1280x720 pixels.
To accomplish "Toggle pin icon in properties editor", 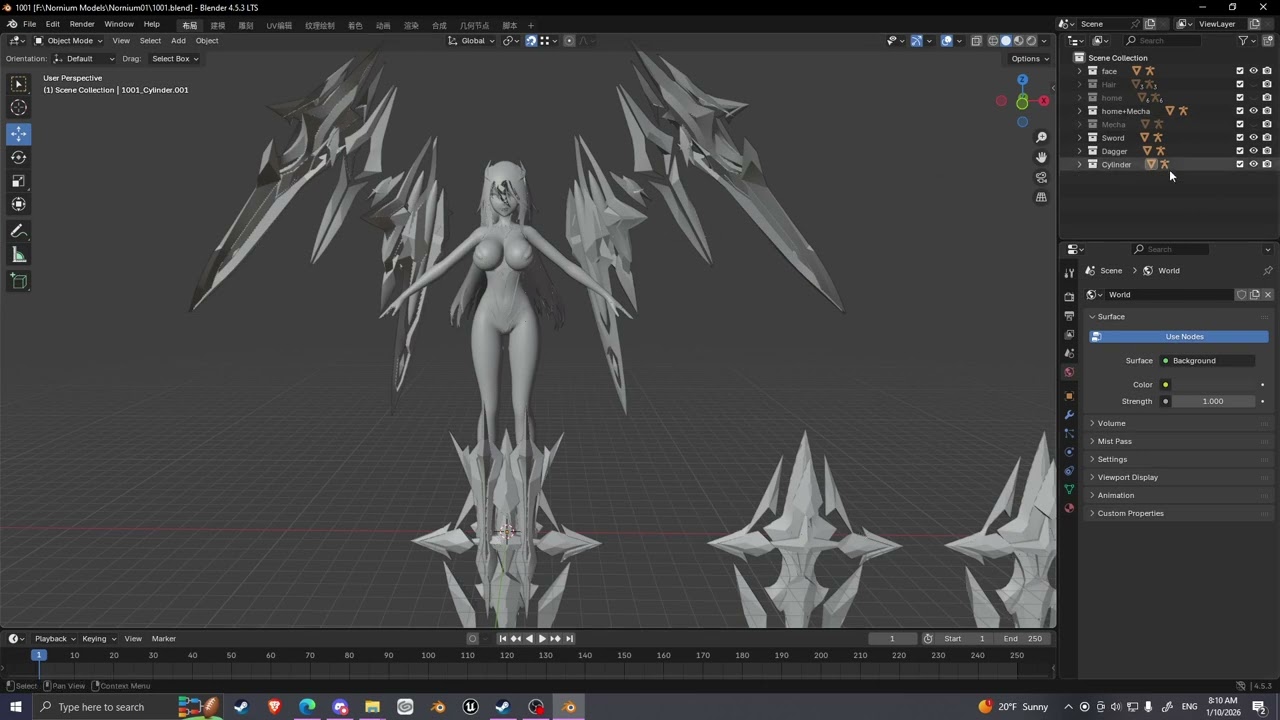I will 1267,271.
